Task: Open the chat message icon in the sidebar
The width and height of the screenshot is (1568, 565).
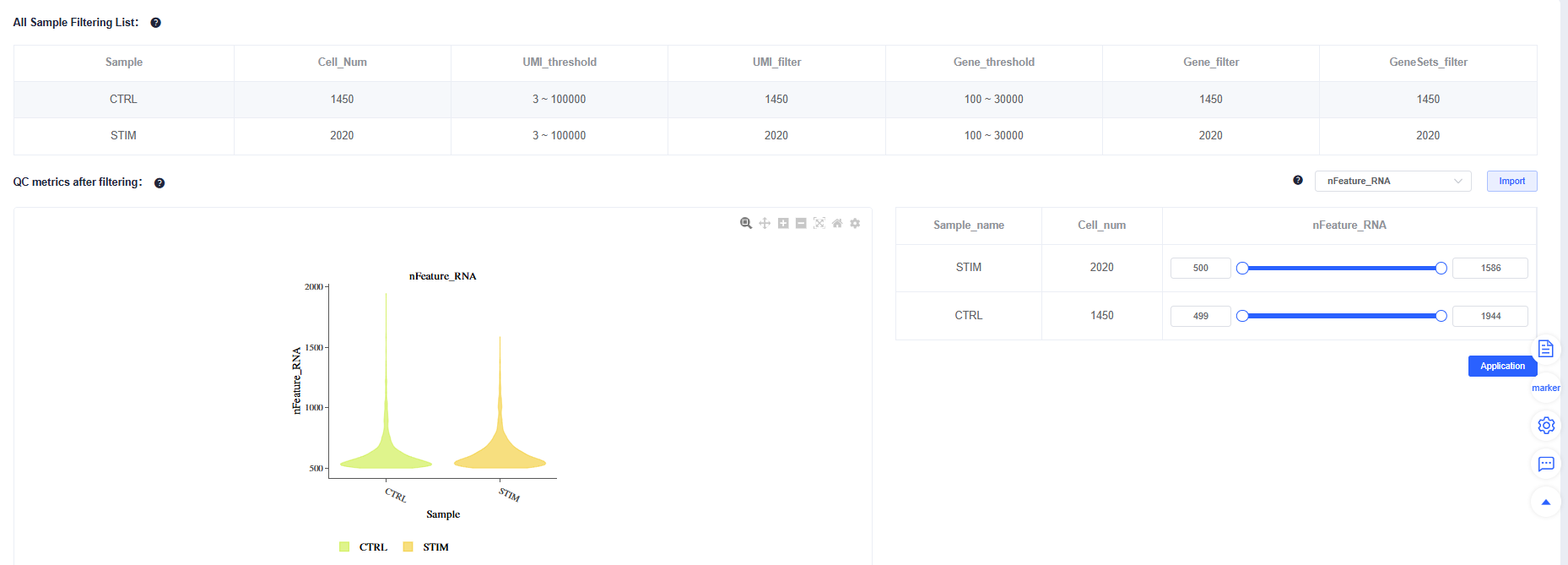Action: point(1545,464)
